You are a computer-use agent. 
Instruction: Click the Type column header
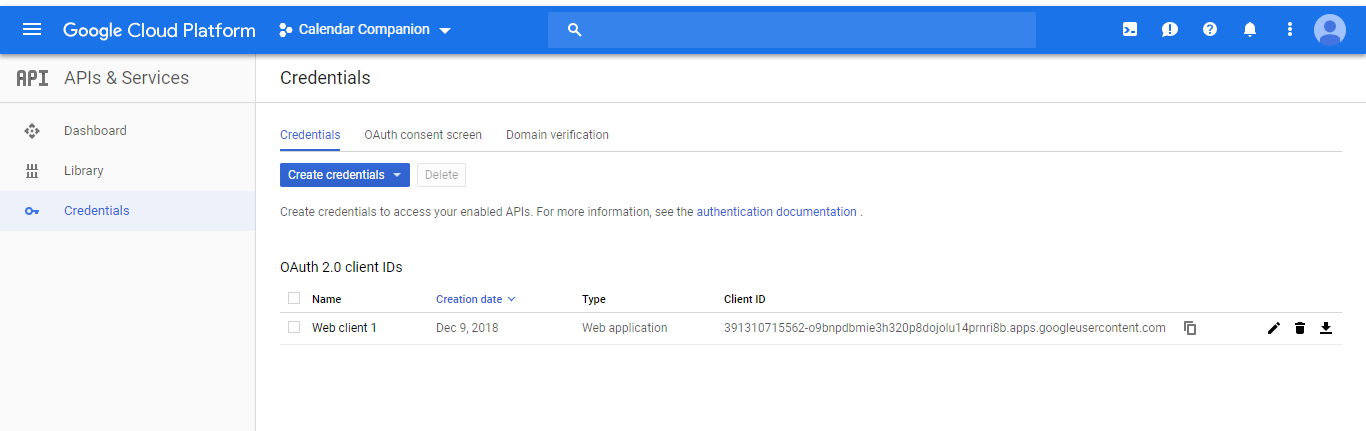coord(594,299)
